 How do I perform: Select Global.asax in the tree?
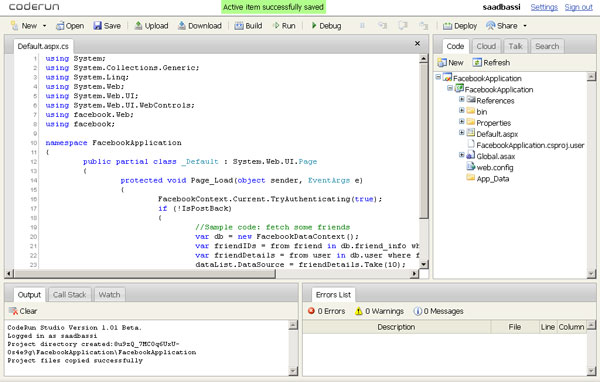coord(496,156)
